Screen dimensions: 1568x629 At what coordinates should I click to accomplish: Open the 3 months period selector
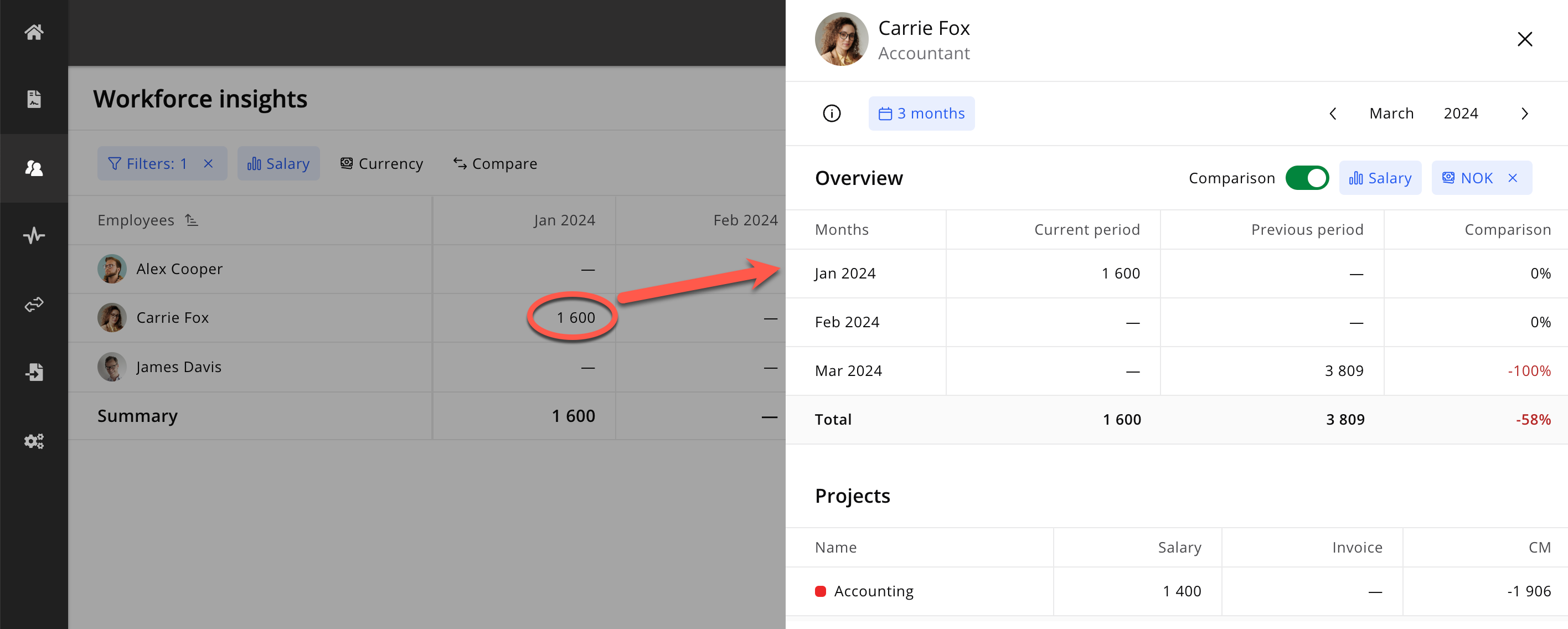pyautogui.click(x=921, y=114)
